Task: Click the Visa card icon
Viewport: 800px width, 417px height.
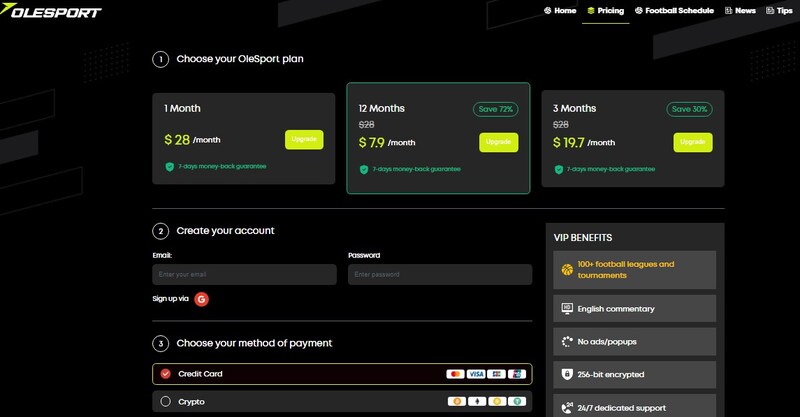Action: point(476,374)
